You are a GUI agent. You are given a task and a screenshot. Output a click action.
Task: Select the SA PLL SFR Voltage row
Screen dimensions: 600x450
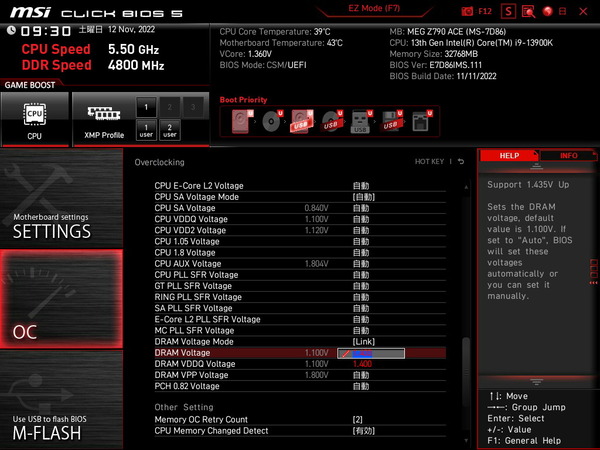coord(300,308)
